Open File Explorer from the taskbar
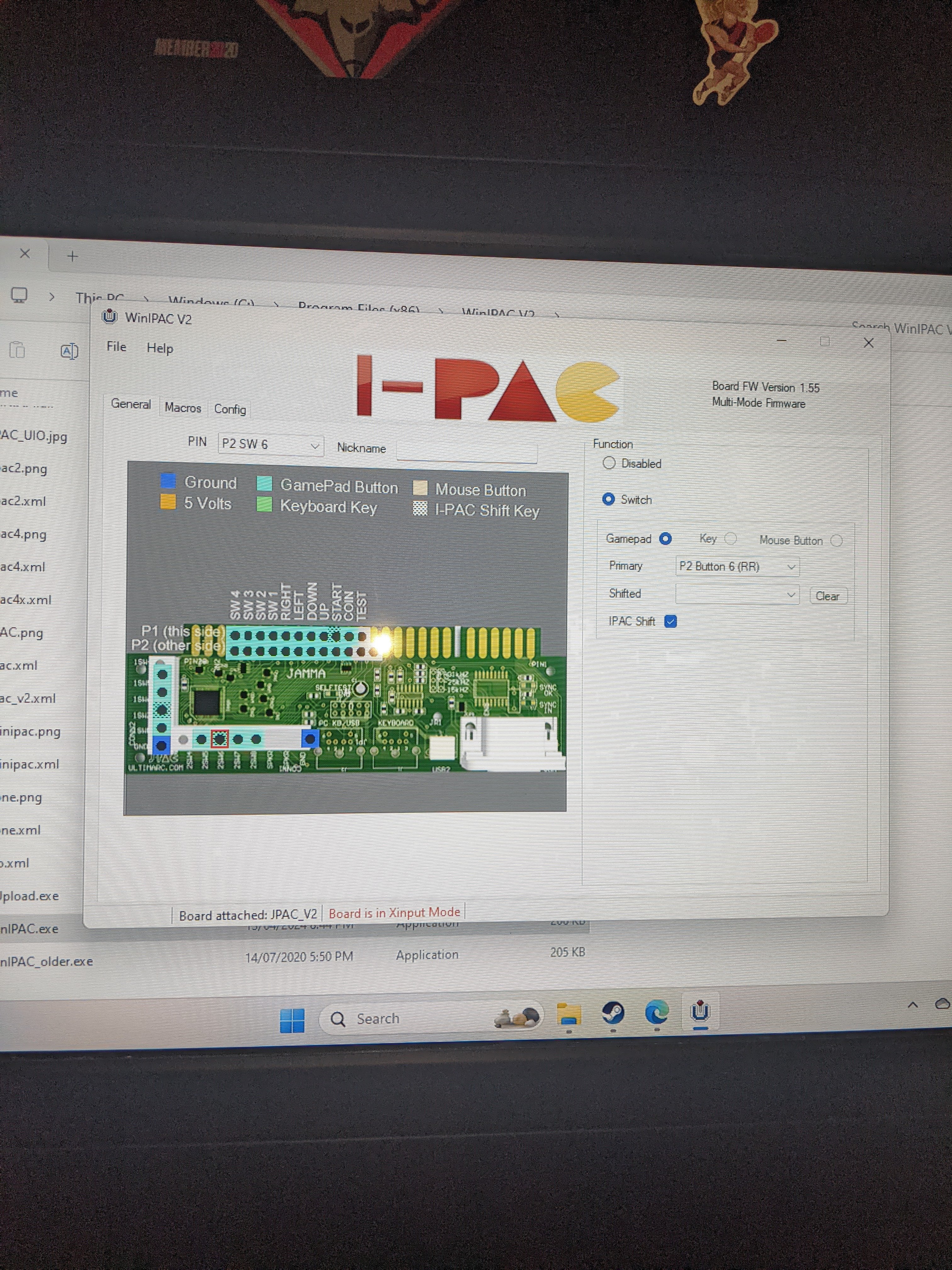 [x=569, y=1014]
